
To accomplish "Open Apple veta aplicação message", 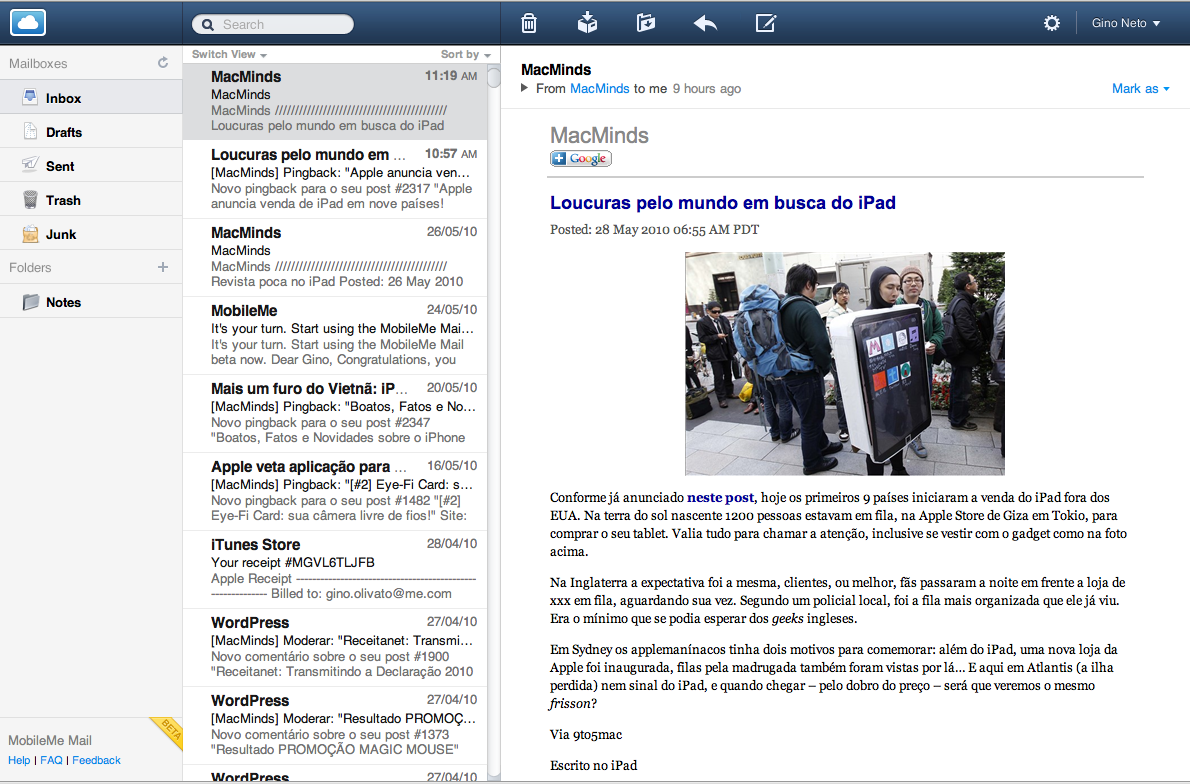I will [335, 492].
